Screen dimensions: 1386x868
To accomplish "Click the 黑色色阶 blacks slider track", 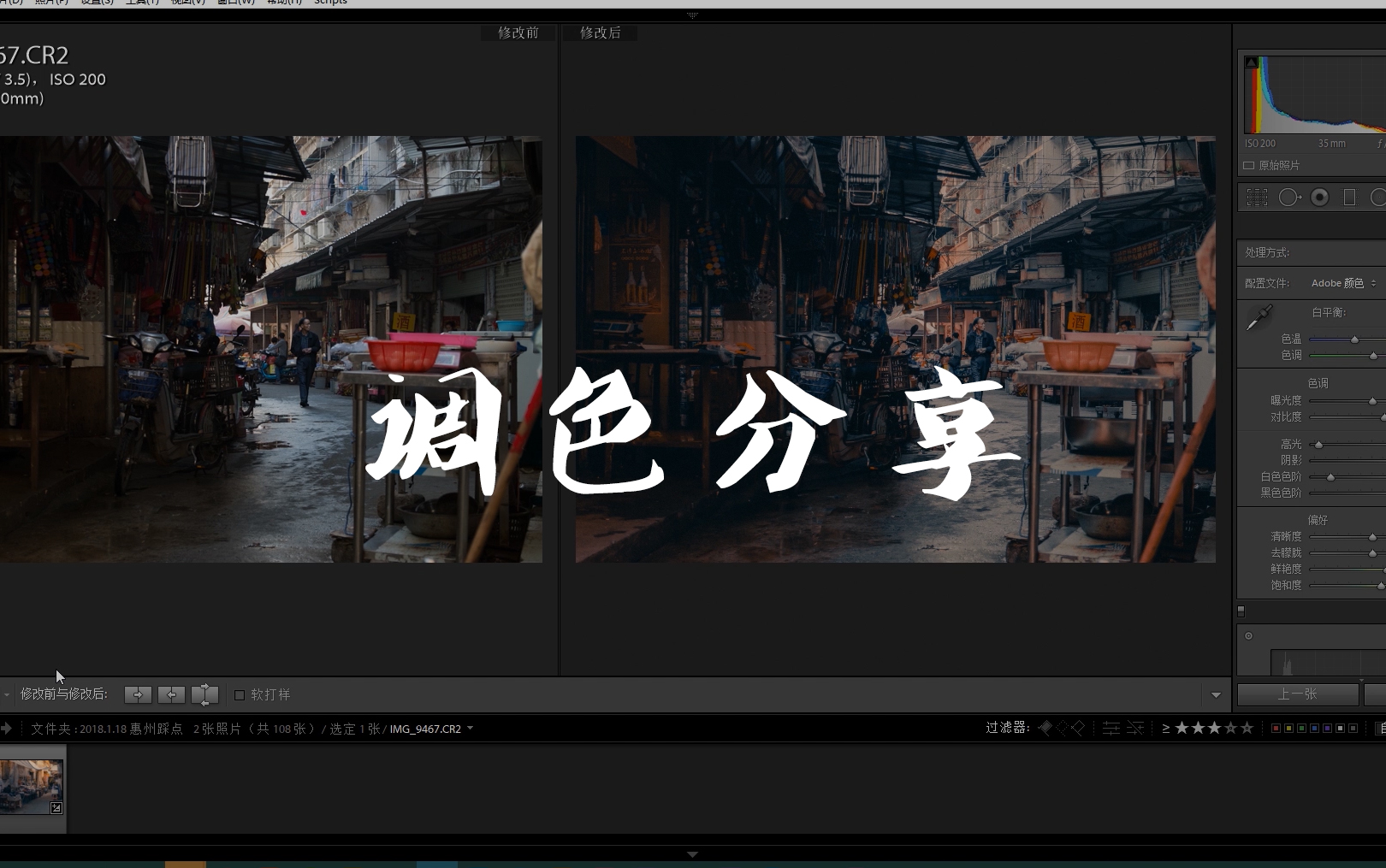I will tap(1347, 493).
